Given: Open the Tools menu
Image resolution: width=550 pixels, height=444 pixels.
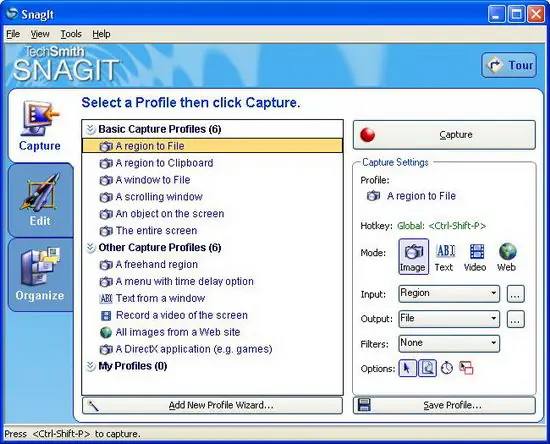Looking at the screenshot, I should coord(71,34).
